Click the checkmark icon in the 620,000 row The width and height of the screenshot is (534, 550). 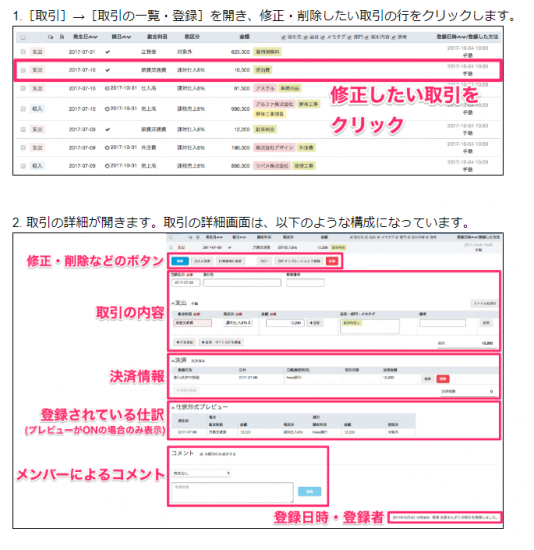click(x=108, y=52)
